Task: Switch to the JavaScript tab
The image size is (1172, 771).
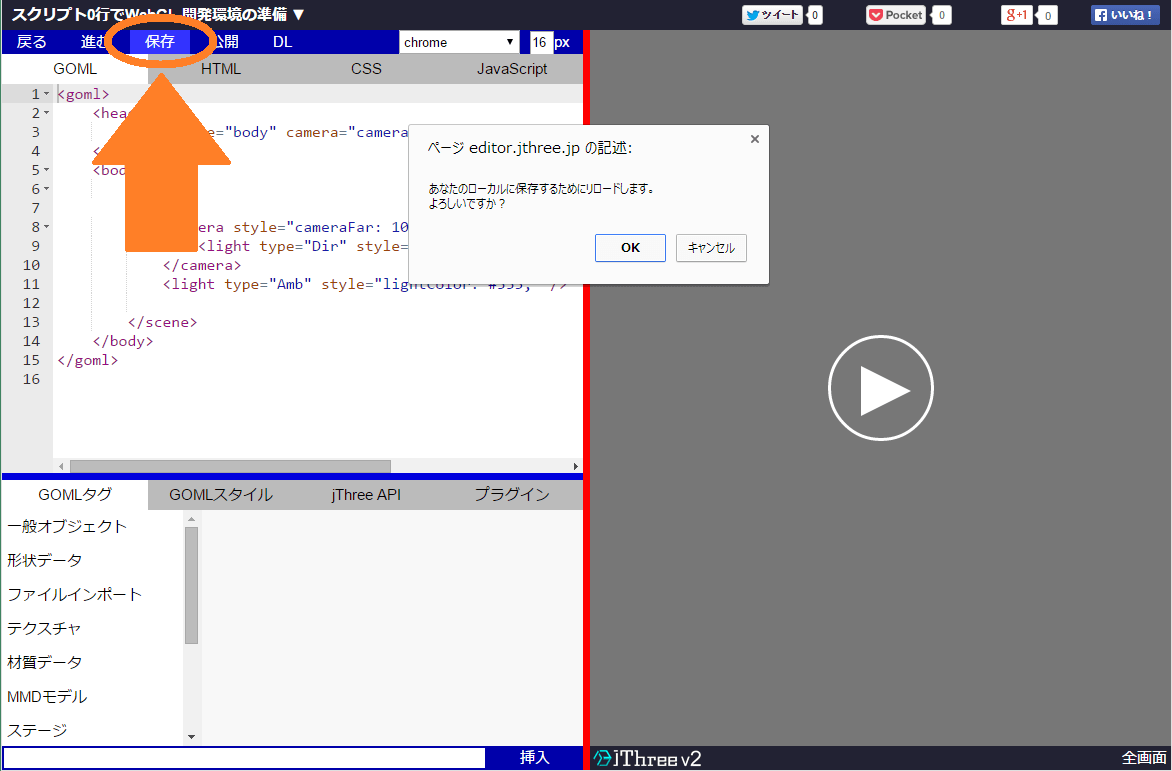Action: pos(513,69)
